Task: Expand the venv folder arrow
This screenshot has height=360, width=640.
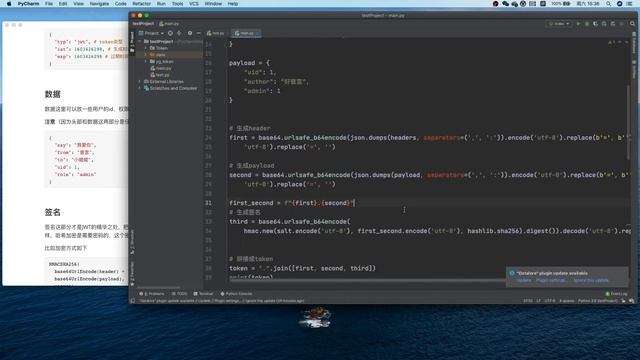Action: tap(146, 55)
